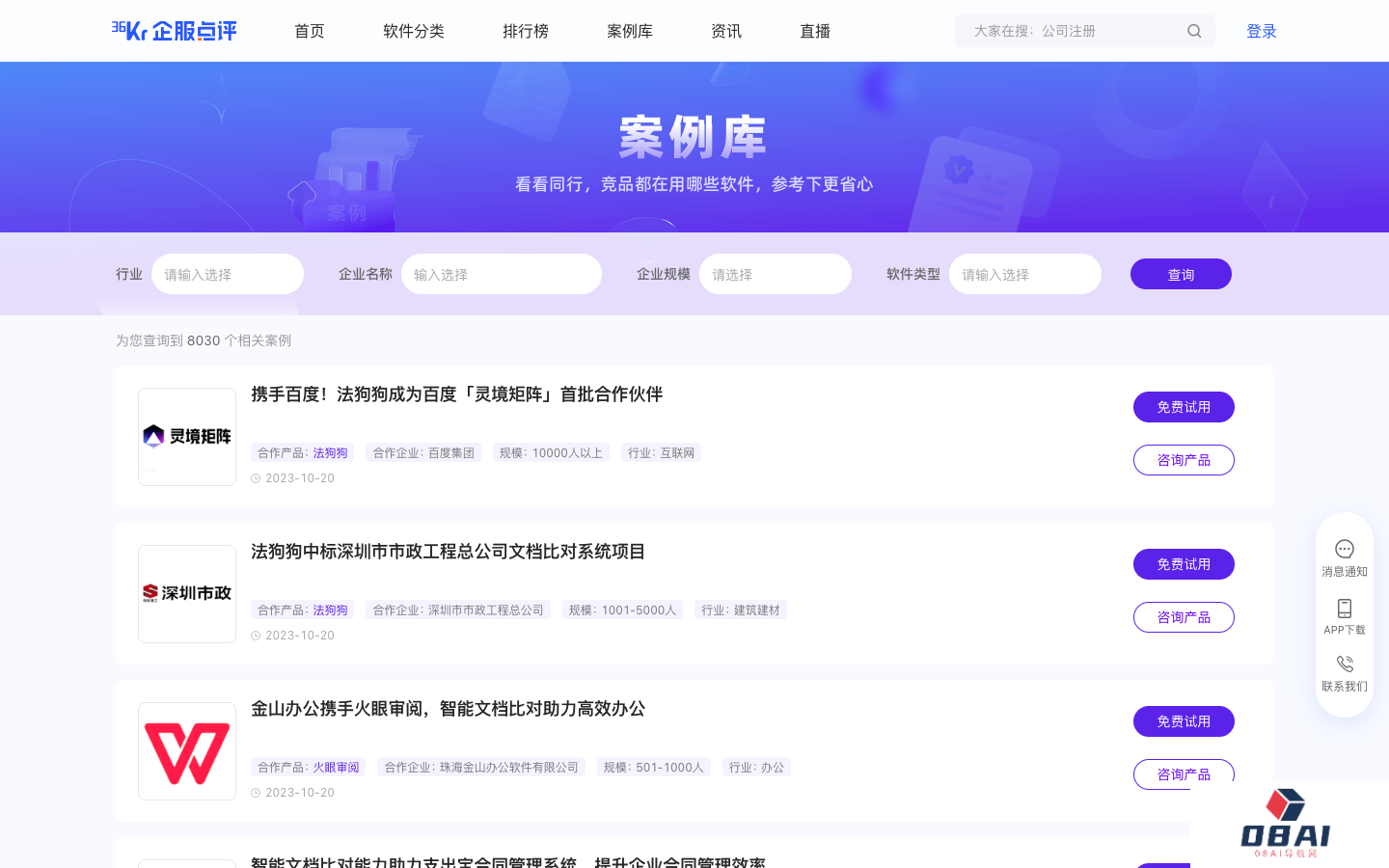
Task: Open title 智能文档比对能力助力支出宝
Action: 508,861
